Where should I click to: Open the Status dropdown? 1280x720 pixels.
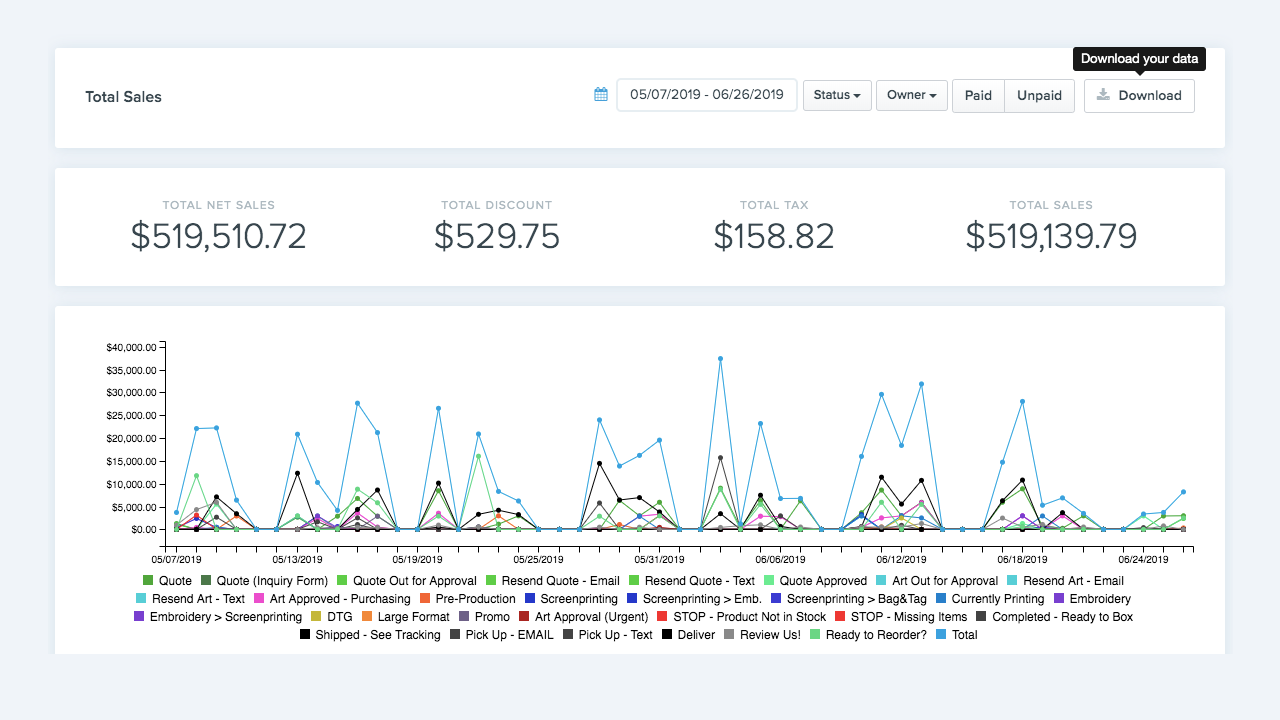(837, 96)
